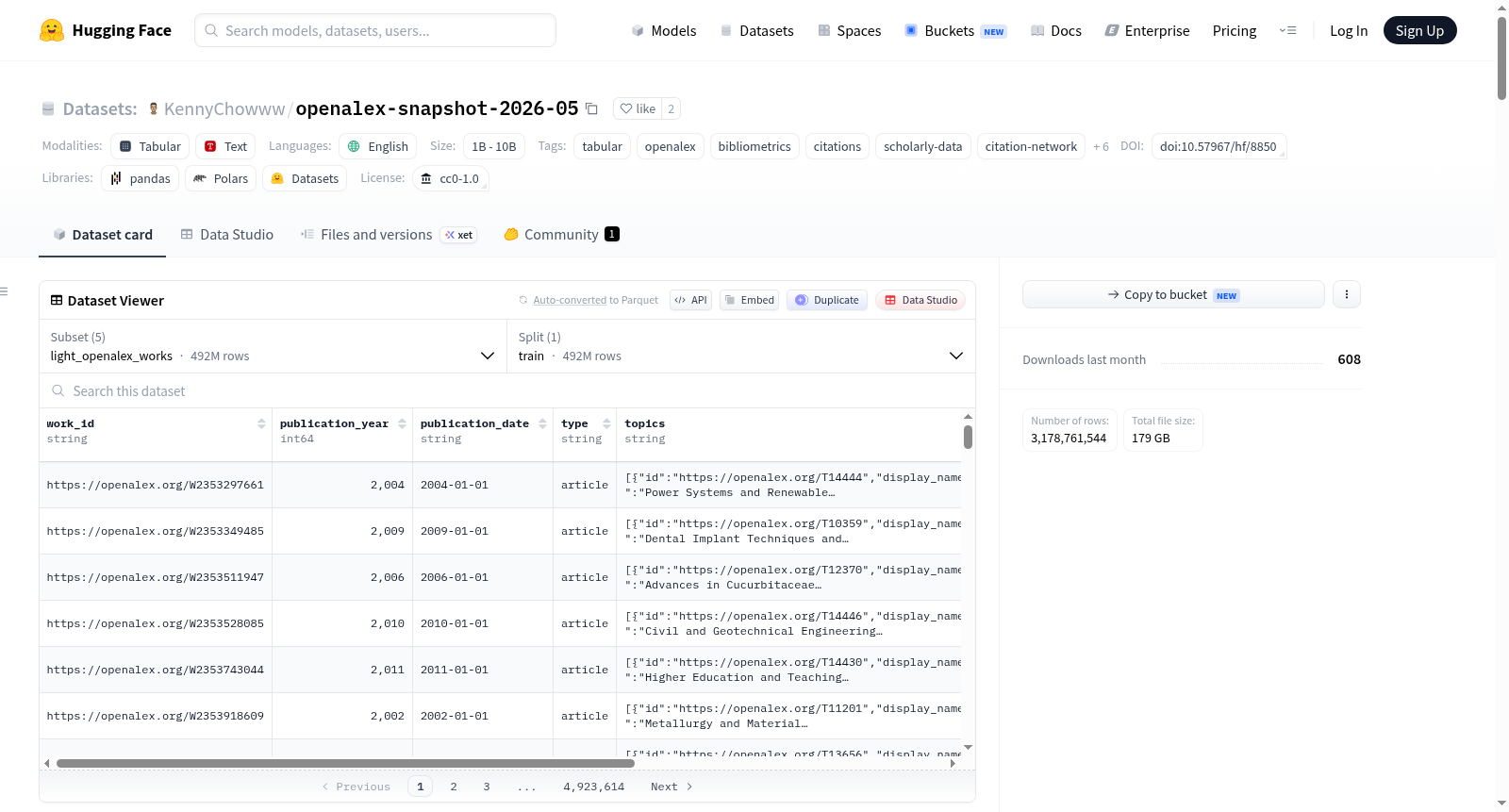Screen dimensions: 1509x812
Task: Go to page 3 of the table
Action: [x=487, y=787]
